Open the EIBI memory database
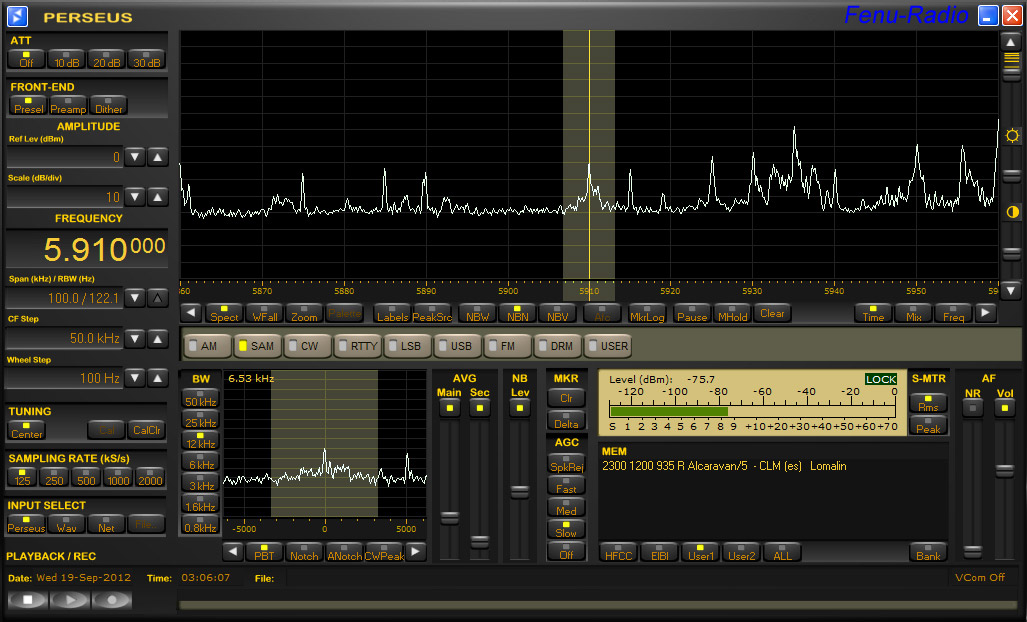 [658, 553]
